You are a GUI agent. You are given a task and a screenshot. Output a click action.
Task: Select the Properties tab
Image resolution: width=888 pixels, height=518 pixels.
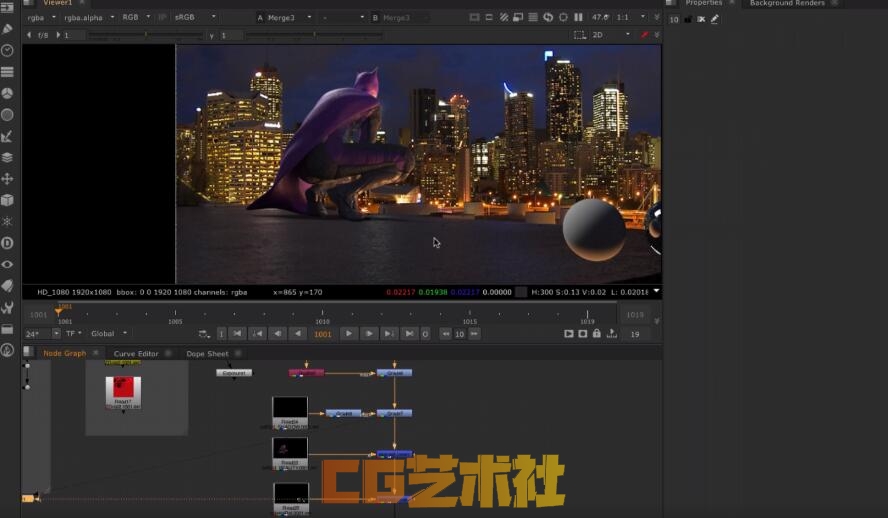click(x=703, y=3)
